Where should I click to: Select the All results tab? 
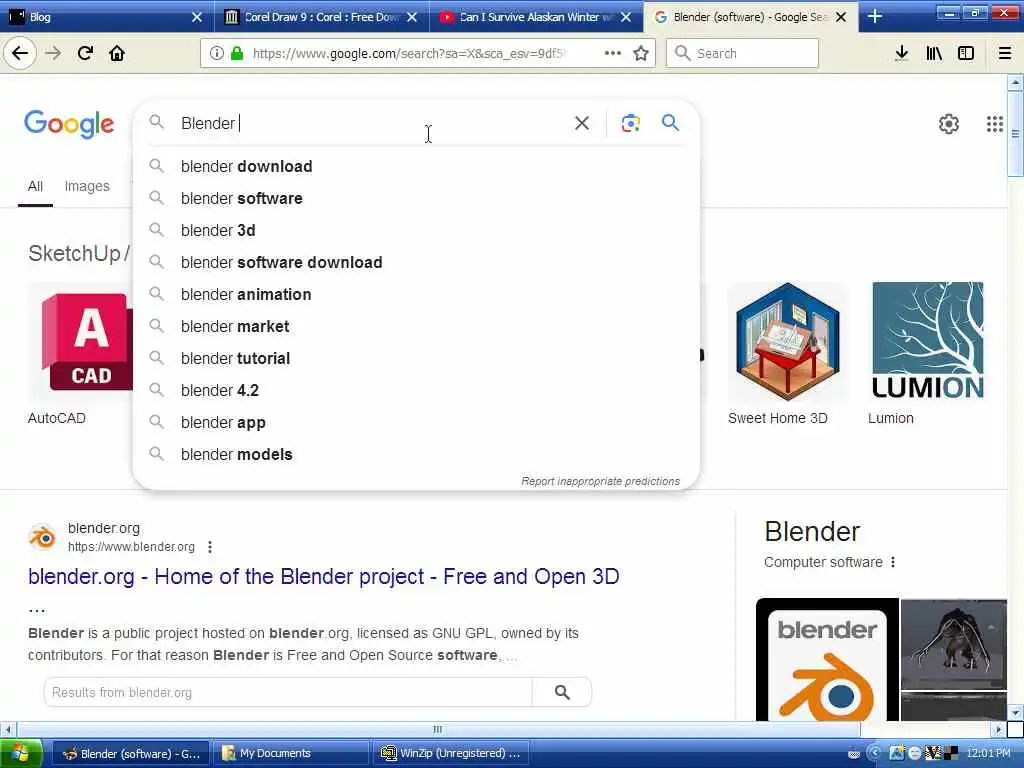tap(35, 187)
